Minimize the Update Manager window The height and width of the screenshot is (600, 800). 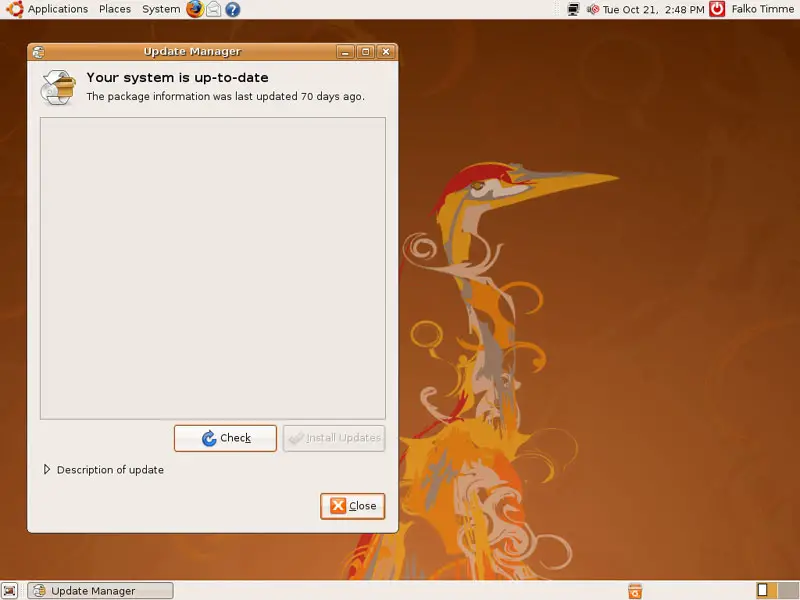tap(345, 52)
